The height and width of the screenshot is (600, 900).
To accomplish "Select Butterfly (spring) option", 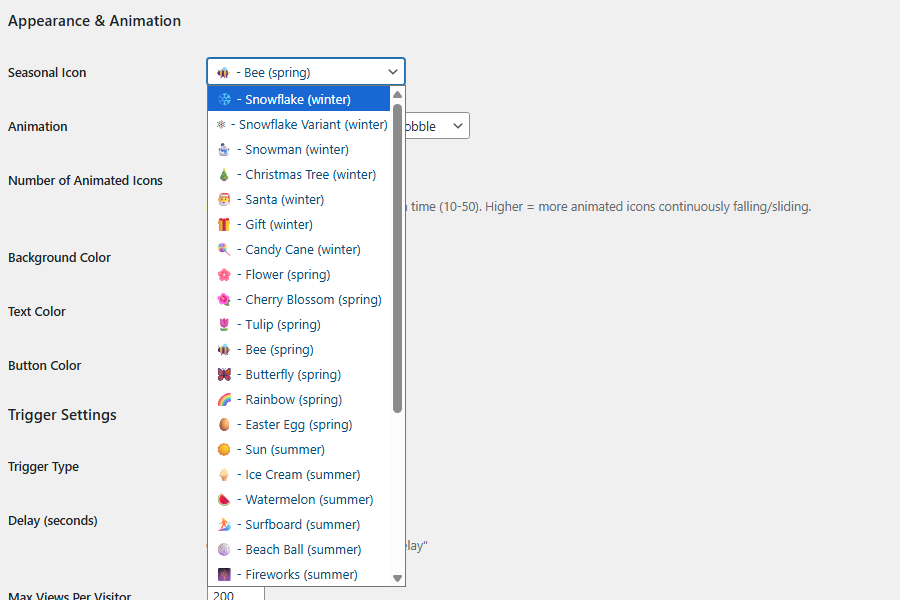I will click(x=298, y=374).
